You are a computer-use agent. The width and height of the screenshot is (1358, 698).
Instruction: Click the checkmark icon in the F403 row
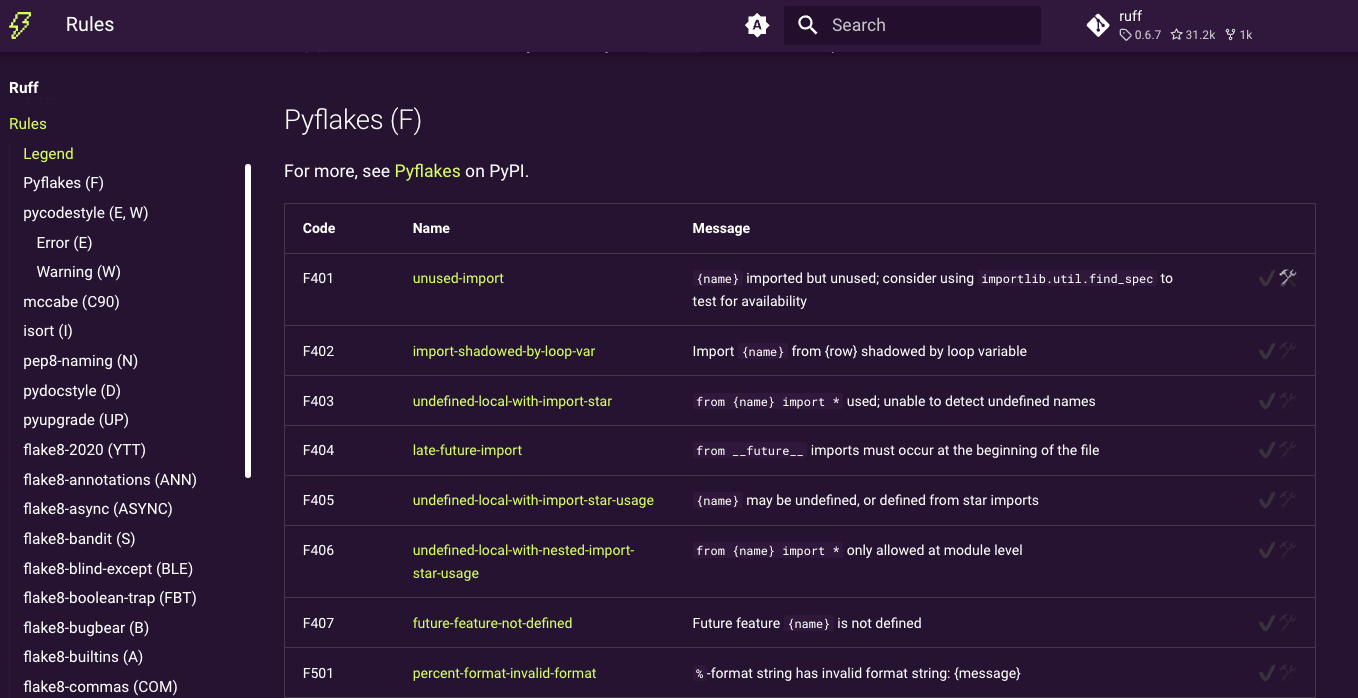coord(1267,401)
